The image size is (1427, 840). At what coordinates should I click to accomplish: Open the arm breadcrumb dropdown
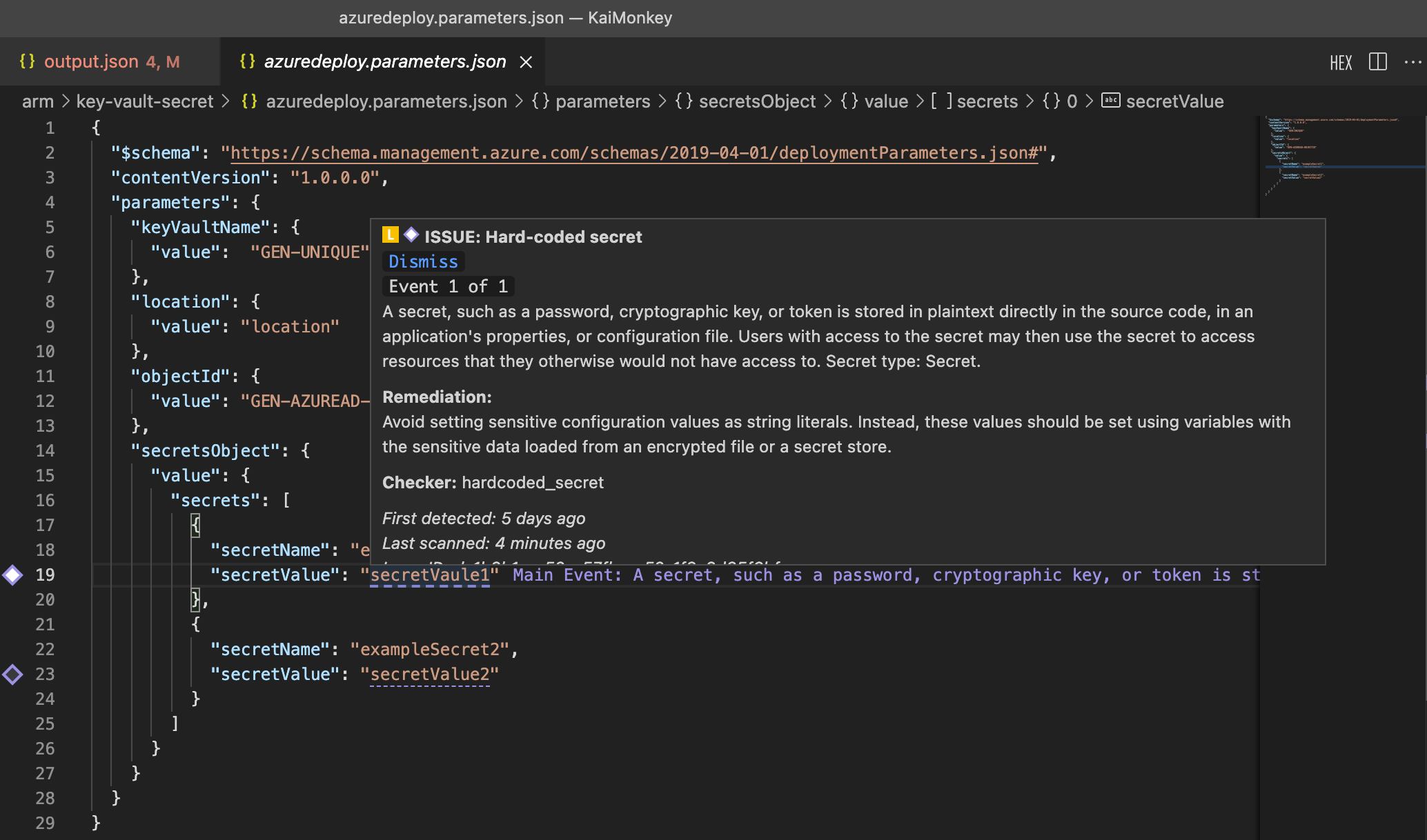point(39,101)
